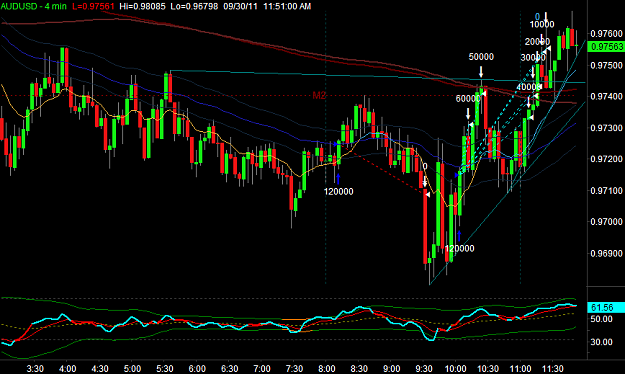Click the 10000 trade size label

[542, 24]
